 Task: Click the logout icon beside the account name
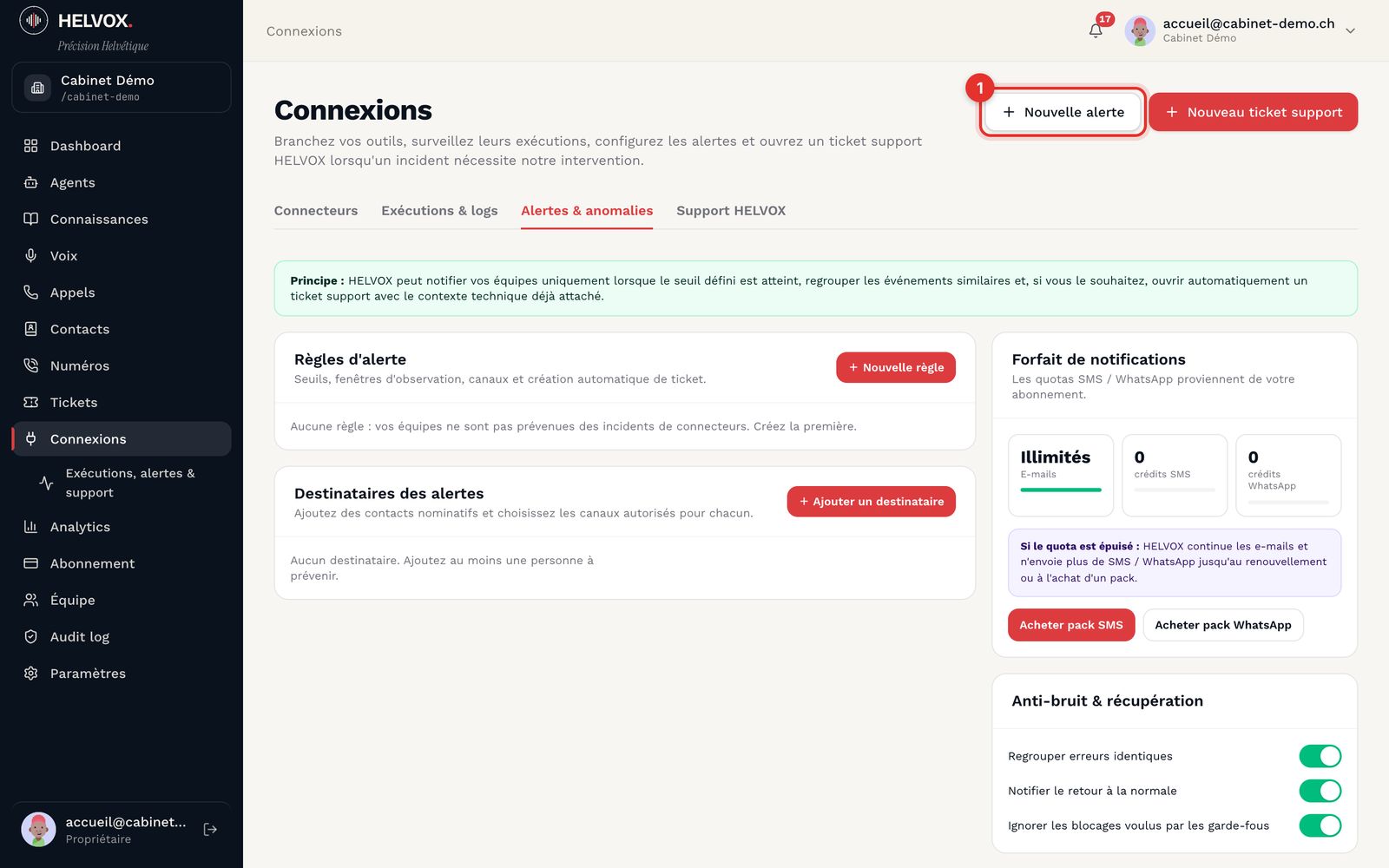point(210,830)
